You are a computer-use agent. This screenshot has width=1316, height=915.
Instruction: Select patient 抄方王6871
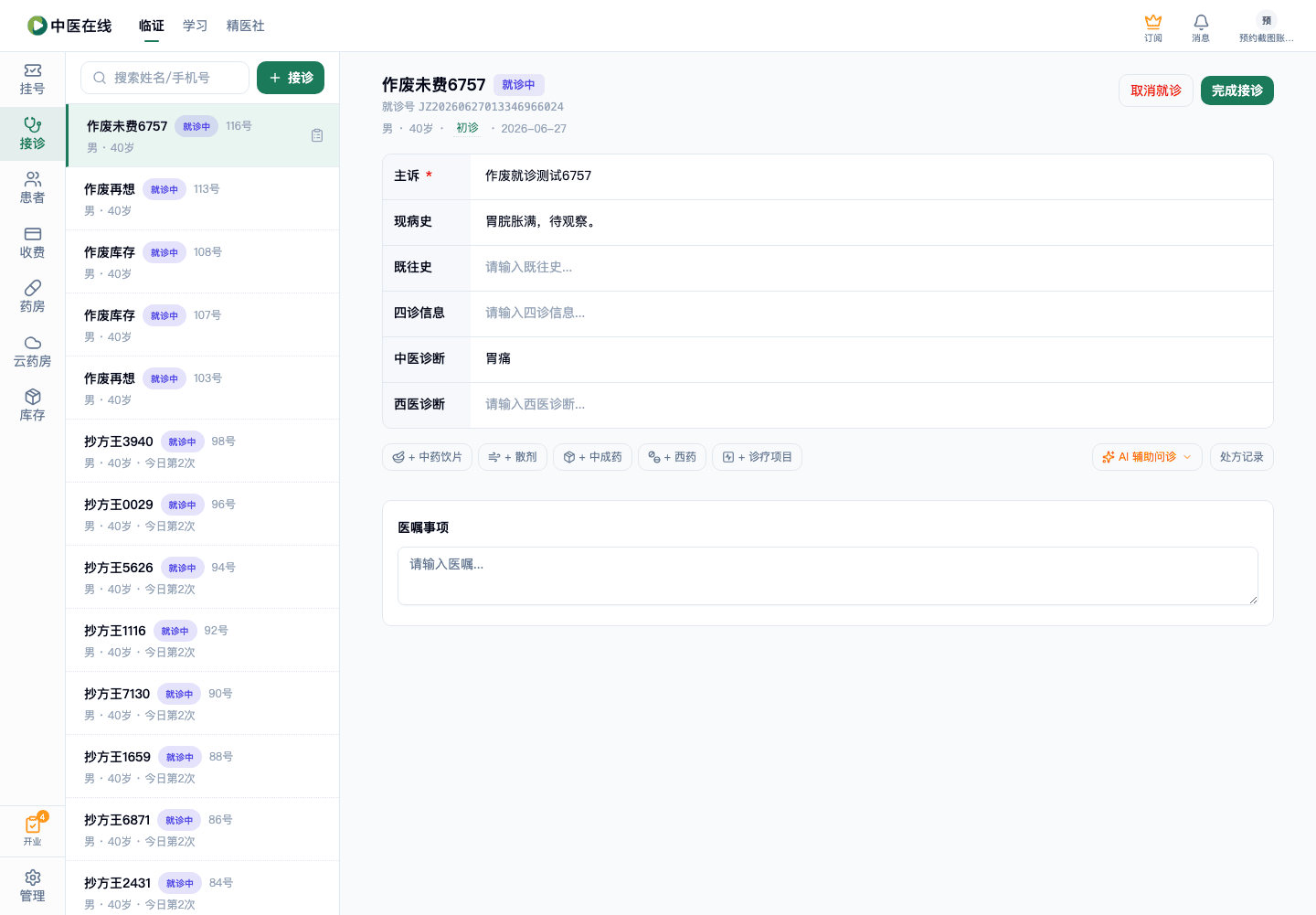(203, 829)
